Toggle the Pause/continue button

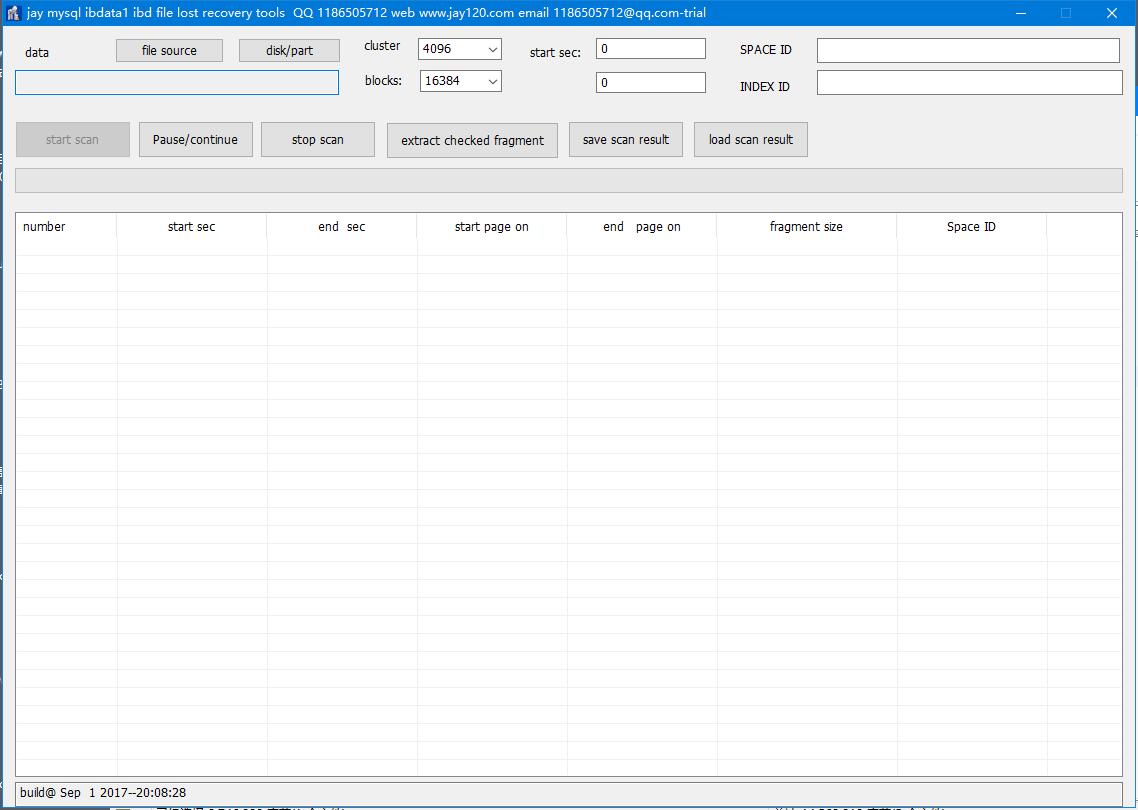[195, 139]
